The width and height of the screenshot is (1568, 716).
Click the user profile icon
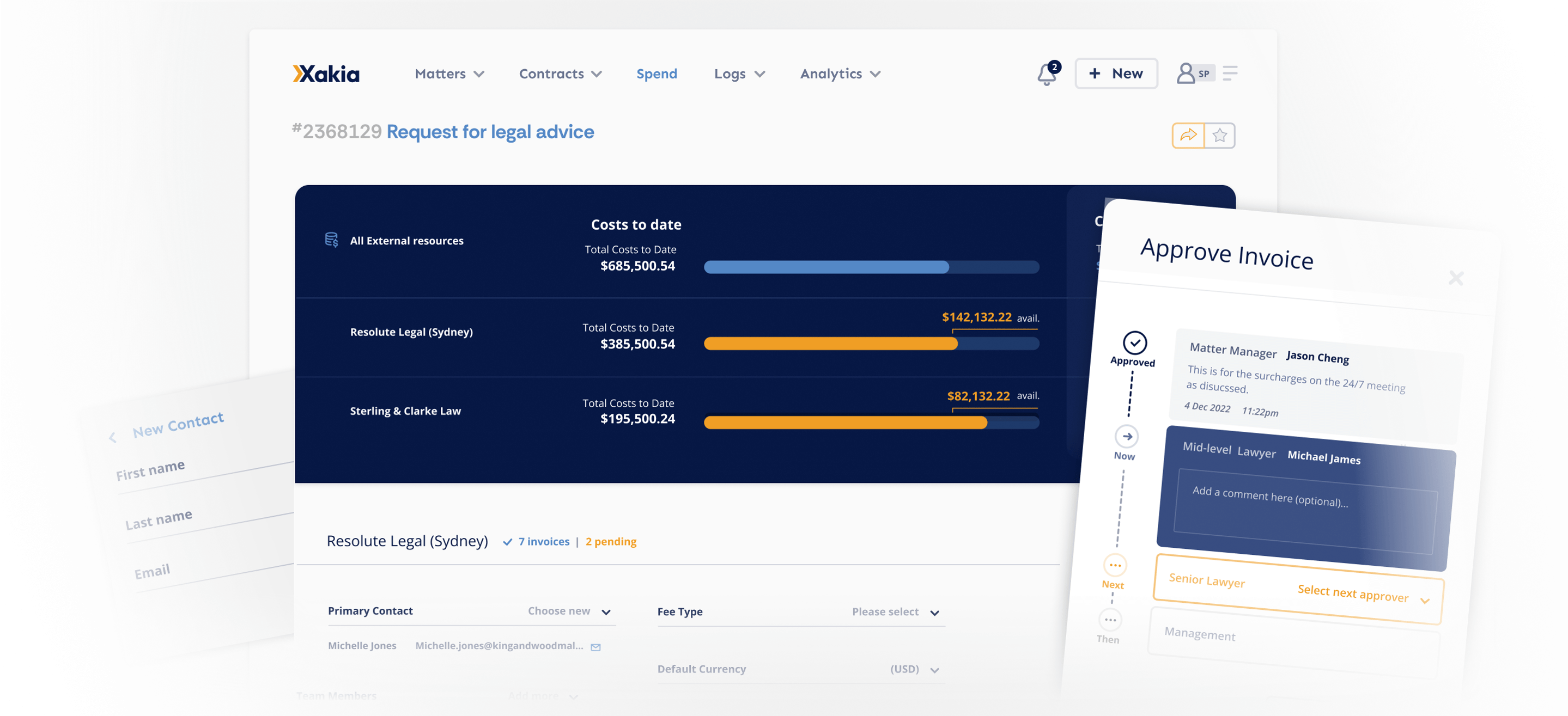[x=1184, y=74]
